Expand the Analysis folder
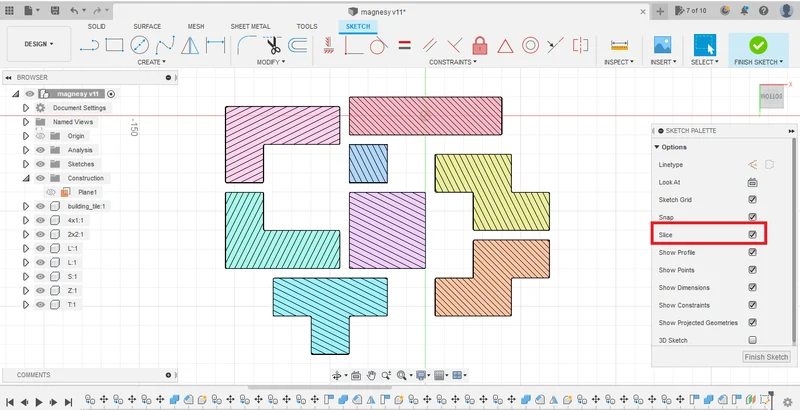Image resolution: width=800 pixels, height=410 pixels. pyautogui.click(x=26, y=150)
